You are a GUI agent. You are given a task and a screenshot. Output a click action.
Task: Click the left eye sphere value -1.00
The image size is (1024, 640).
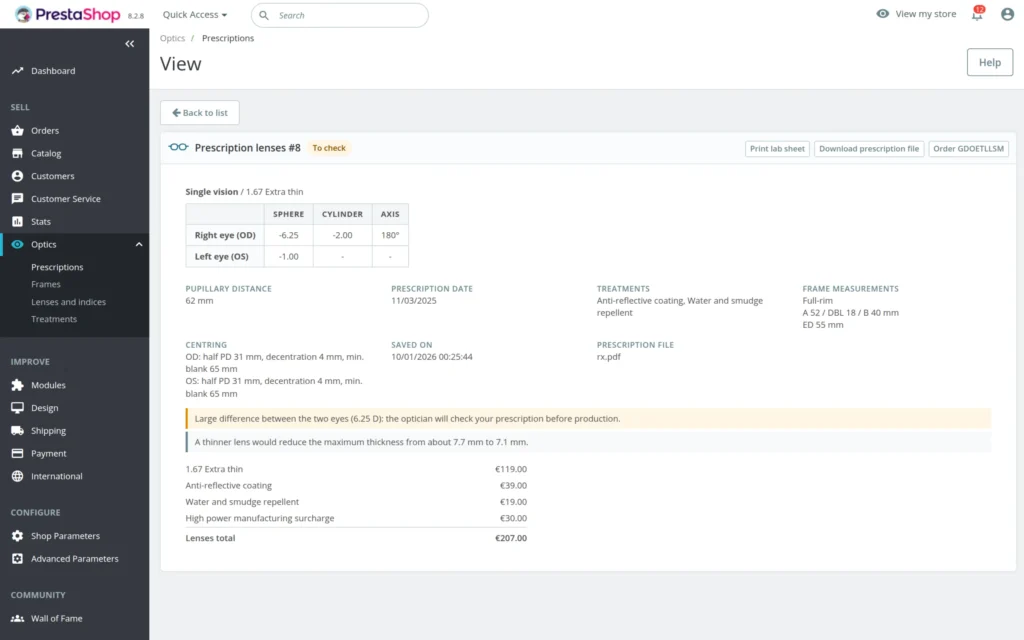click(x=289, y=257)
